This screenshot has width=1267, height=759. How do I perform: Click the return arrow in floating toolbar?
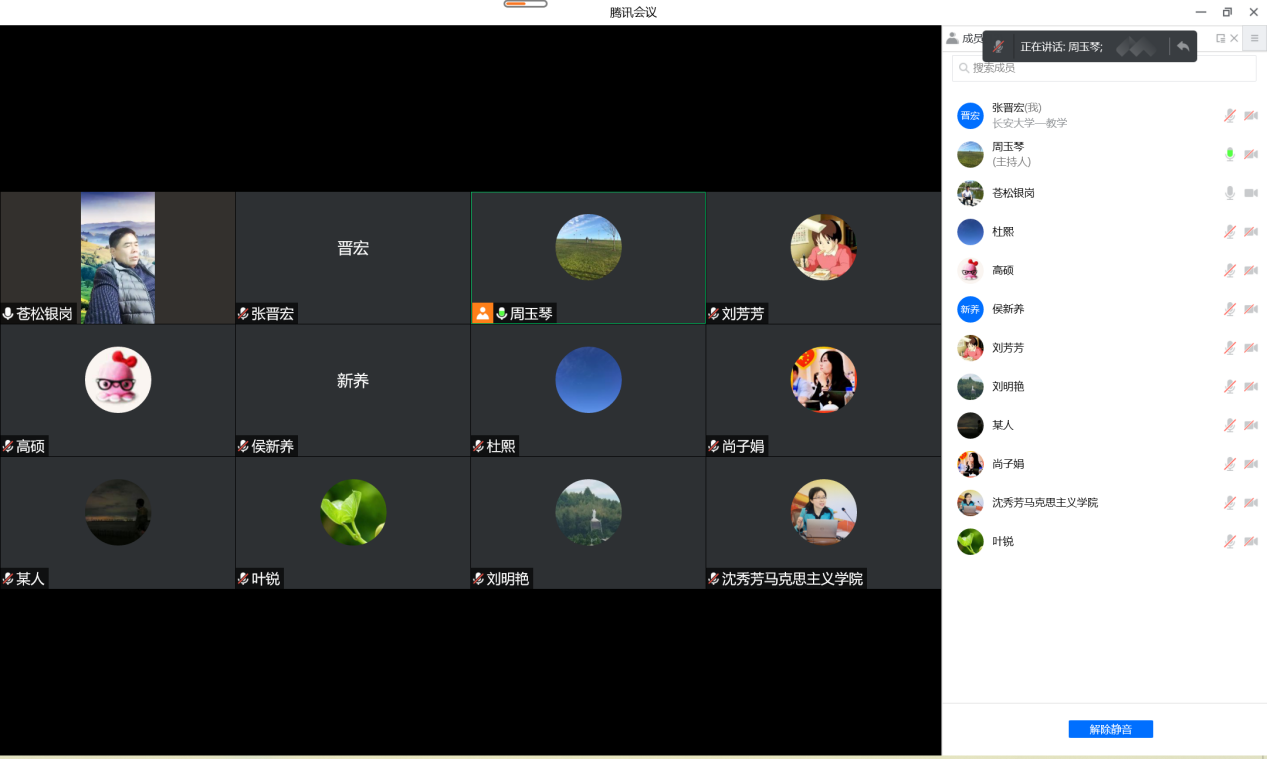pos(1183,46)
